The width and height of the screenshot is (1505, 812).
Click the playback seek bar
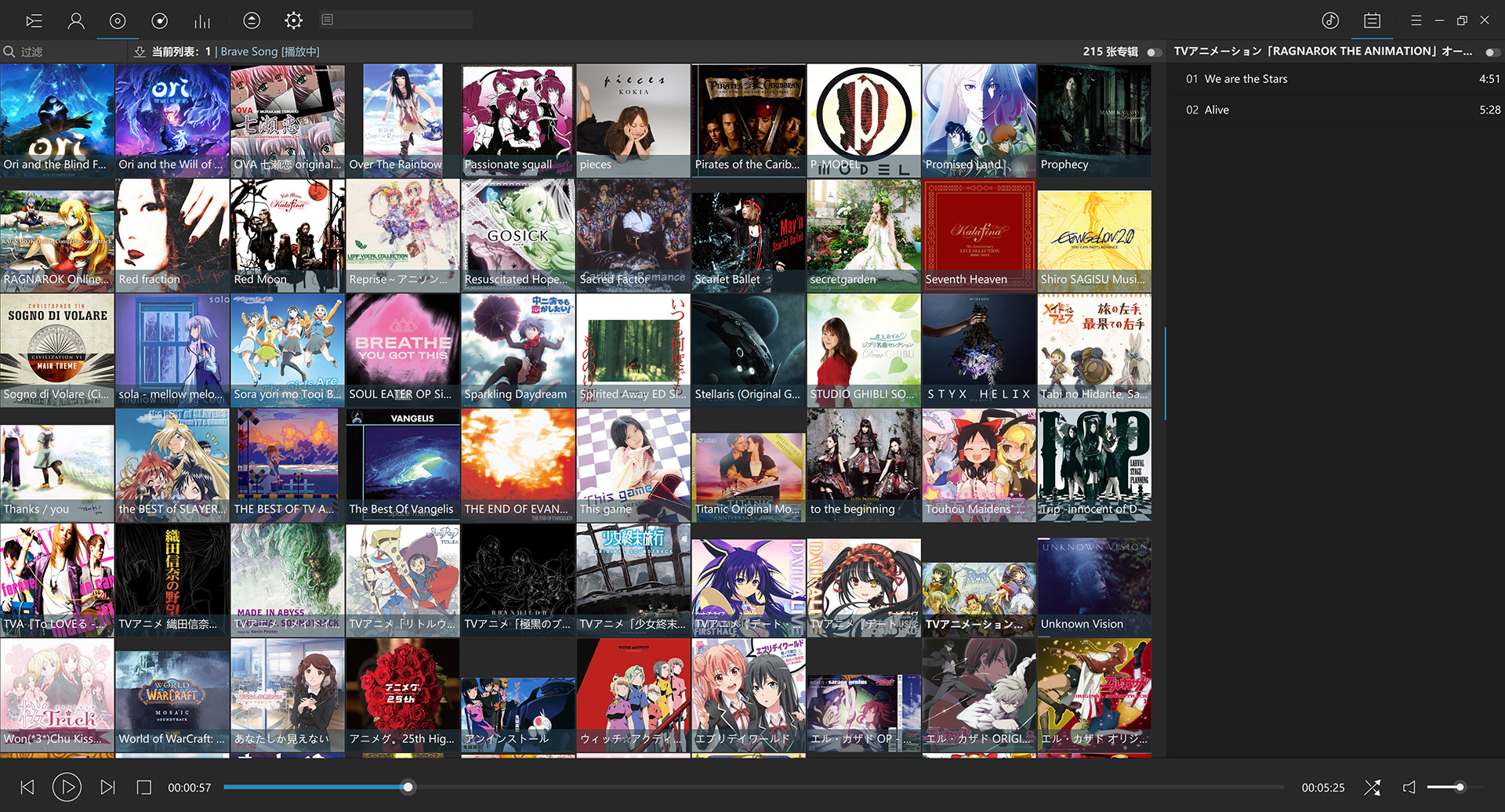click(x=753, y=787)
